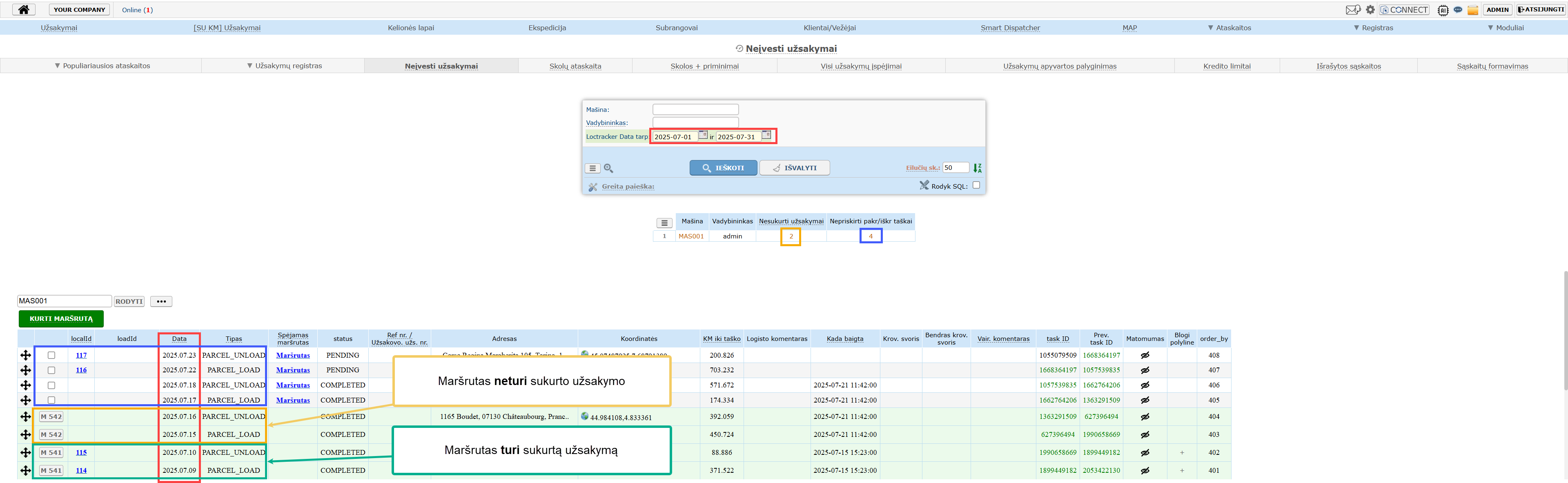This screenshot has width=1568, height=483.
Task: Launch the AI chip assistant icon
Action: click(x=1443, y=10)
